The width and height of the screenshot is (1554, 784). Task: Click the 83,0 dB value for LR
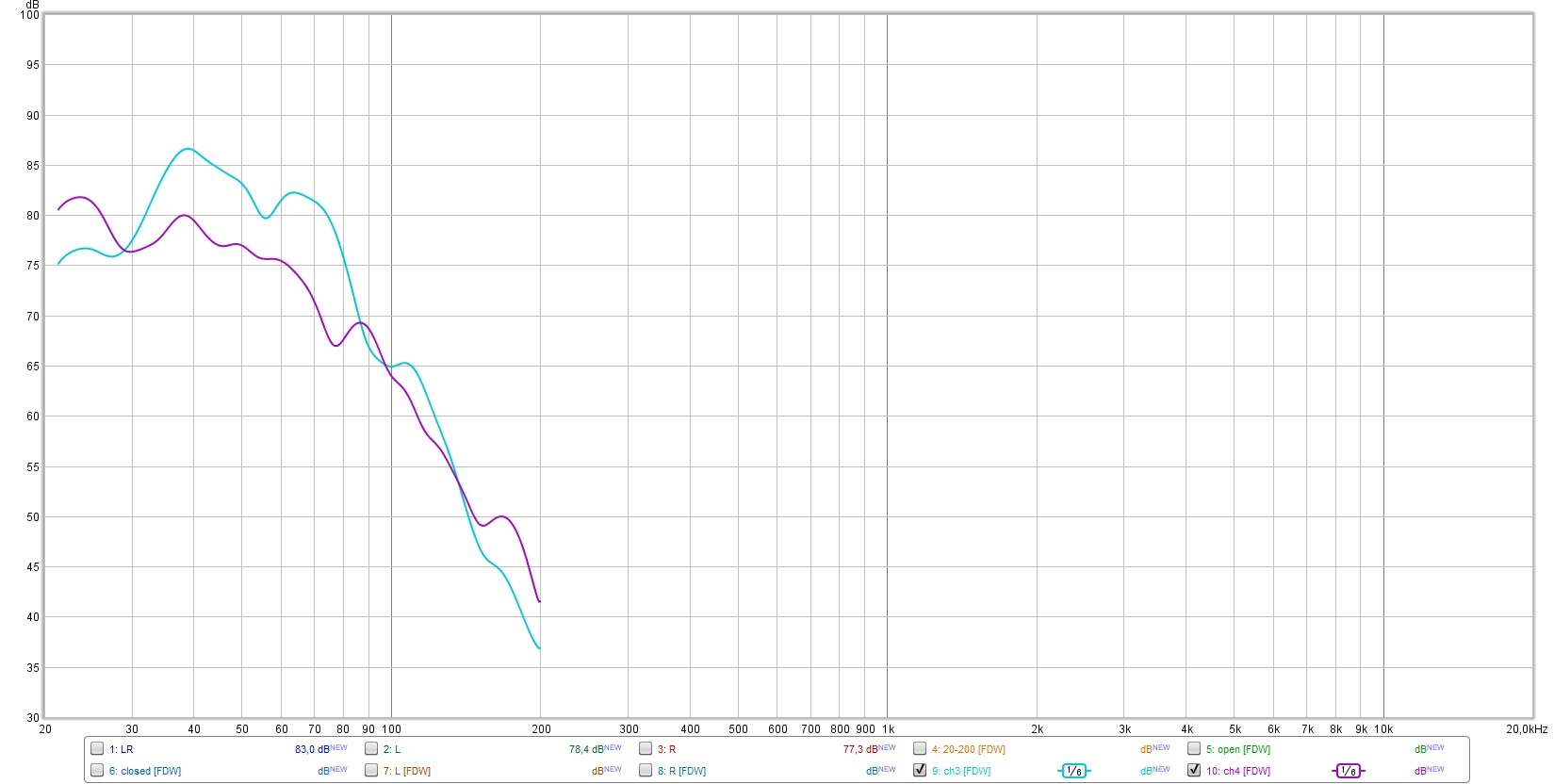tap(312, 750)
